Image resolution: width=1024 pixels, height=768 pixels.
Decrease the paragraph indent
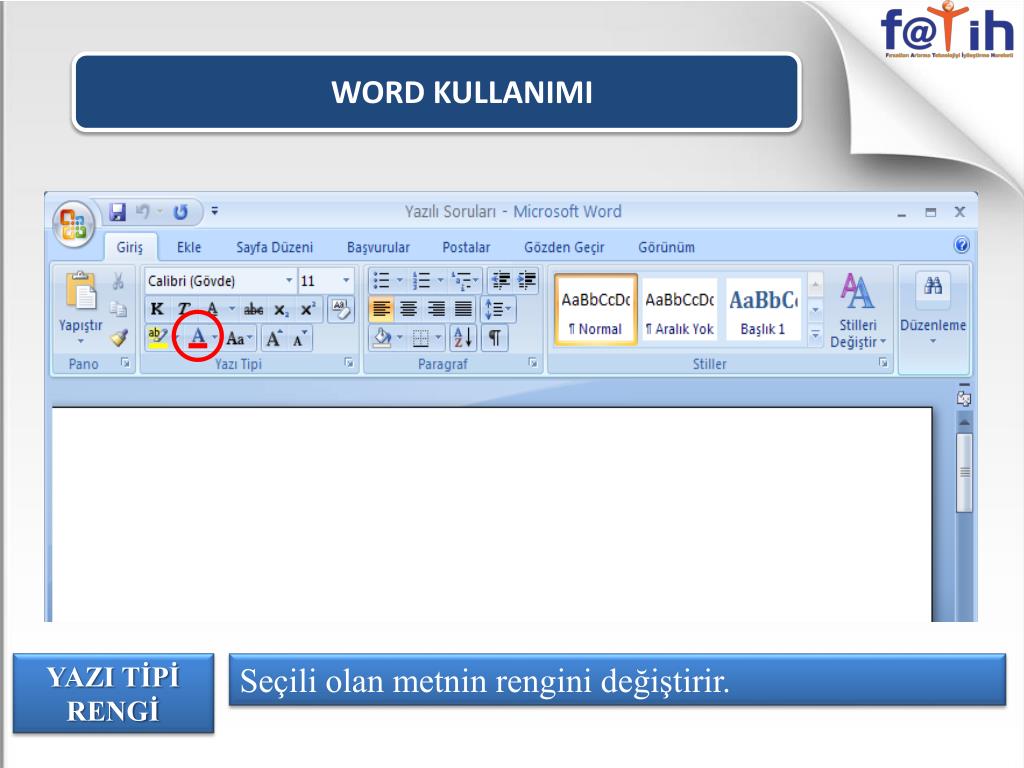coord(501,281)
